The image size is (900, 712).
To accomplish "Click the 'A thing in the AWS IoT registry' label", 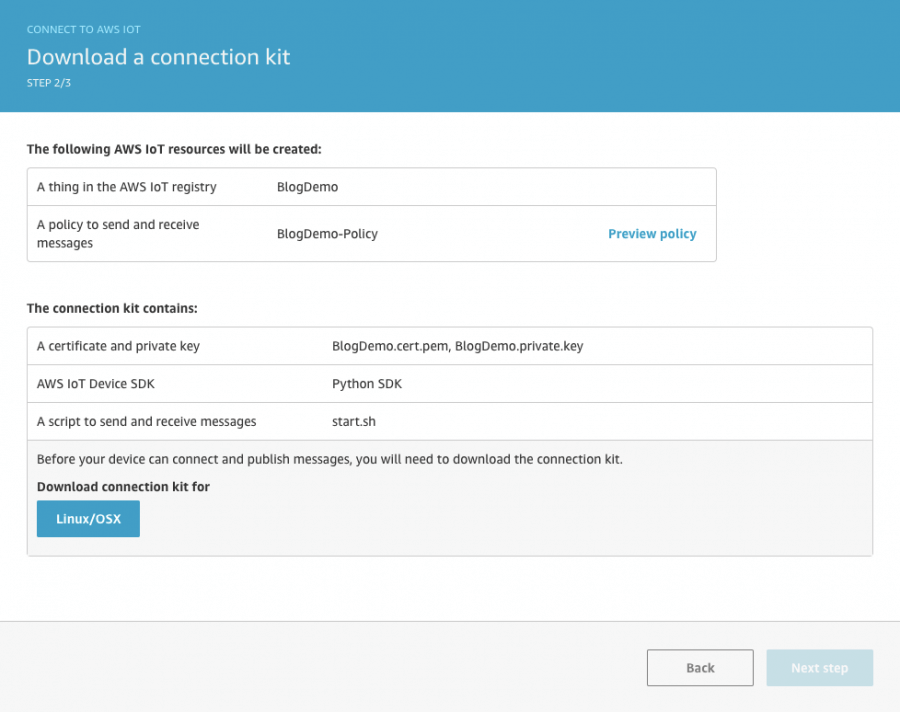I will [x=127, y=187].
